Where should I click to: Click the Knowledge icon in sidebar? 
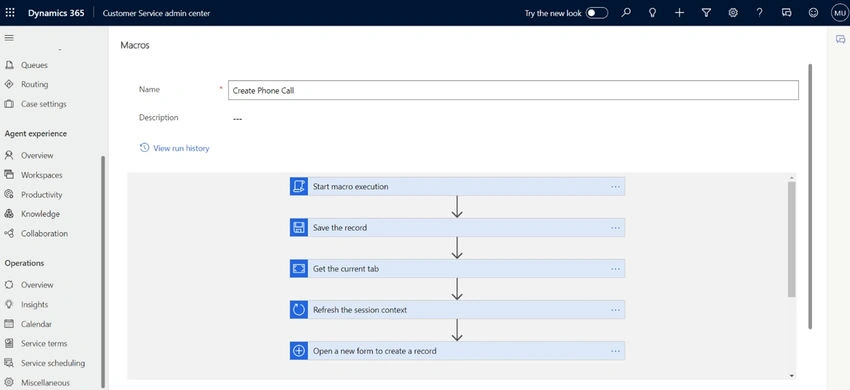coord(9,214)
